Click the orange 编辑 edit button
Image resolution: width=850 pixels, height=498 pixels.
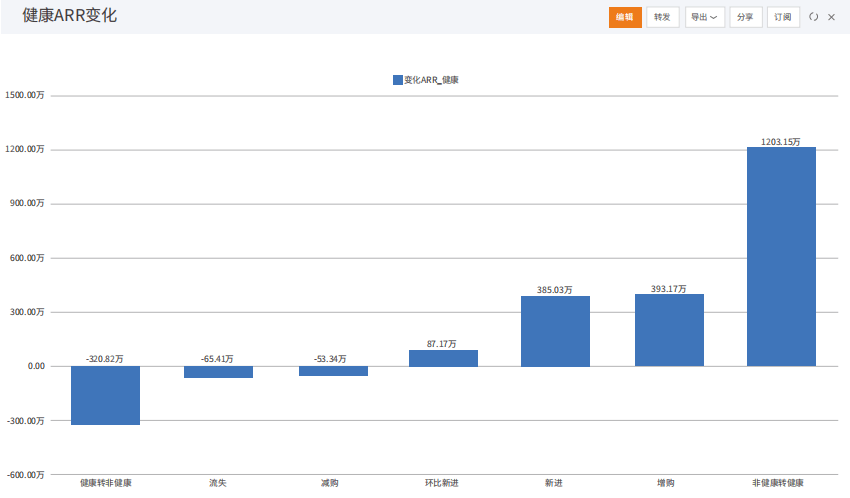pyautogui.click(x=625, y=17)
